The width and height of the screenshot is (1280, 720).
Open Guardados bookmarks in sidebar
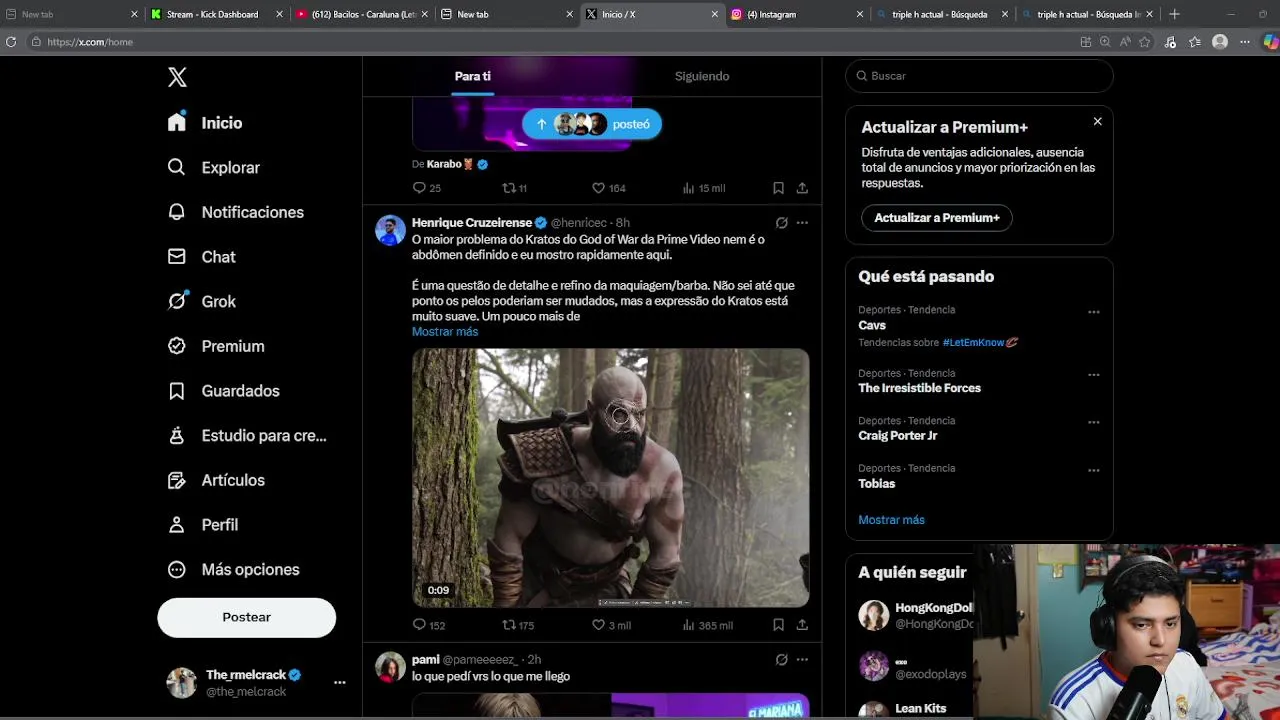click(224, 391)
